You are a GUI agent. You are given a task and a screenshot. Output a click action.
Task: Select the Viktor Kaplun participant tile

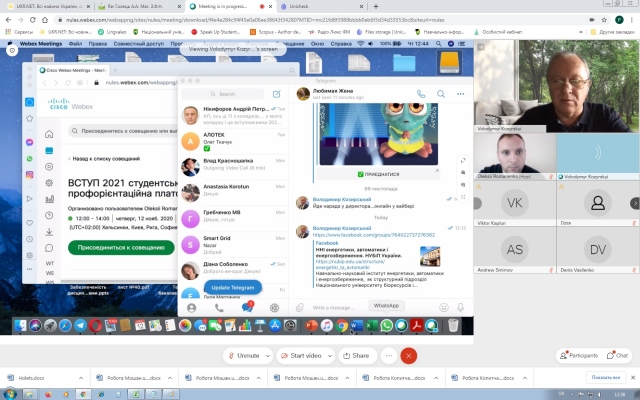514,203
